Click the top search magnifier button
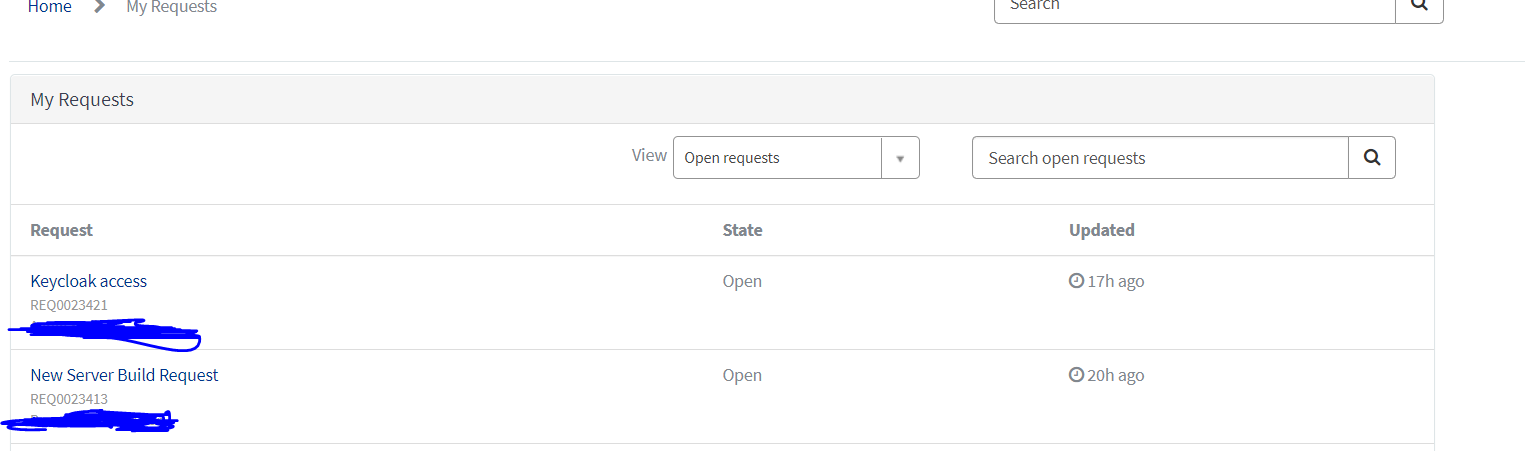 pos(1419,7)
